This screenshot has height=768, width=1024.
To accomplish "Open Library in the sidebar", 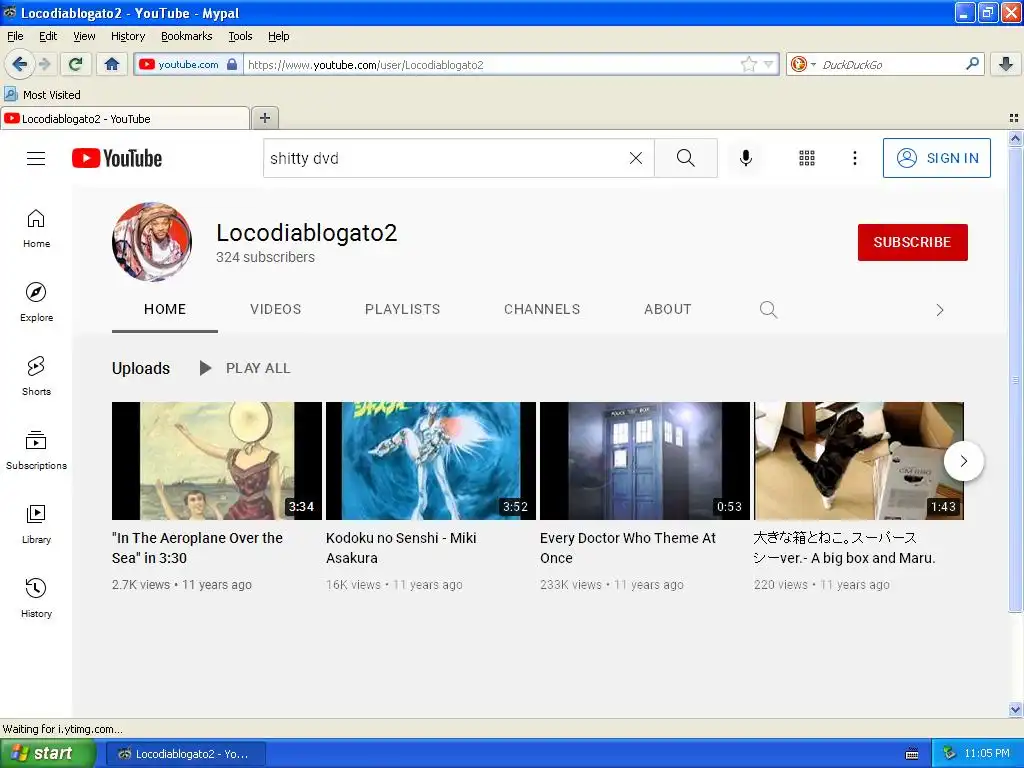I will pos(37,524).
